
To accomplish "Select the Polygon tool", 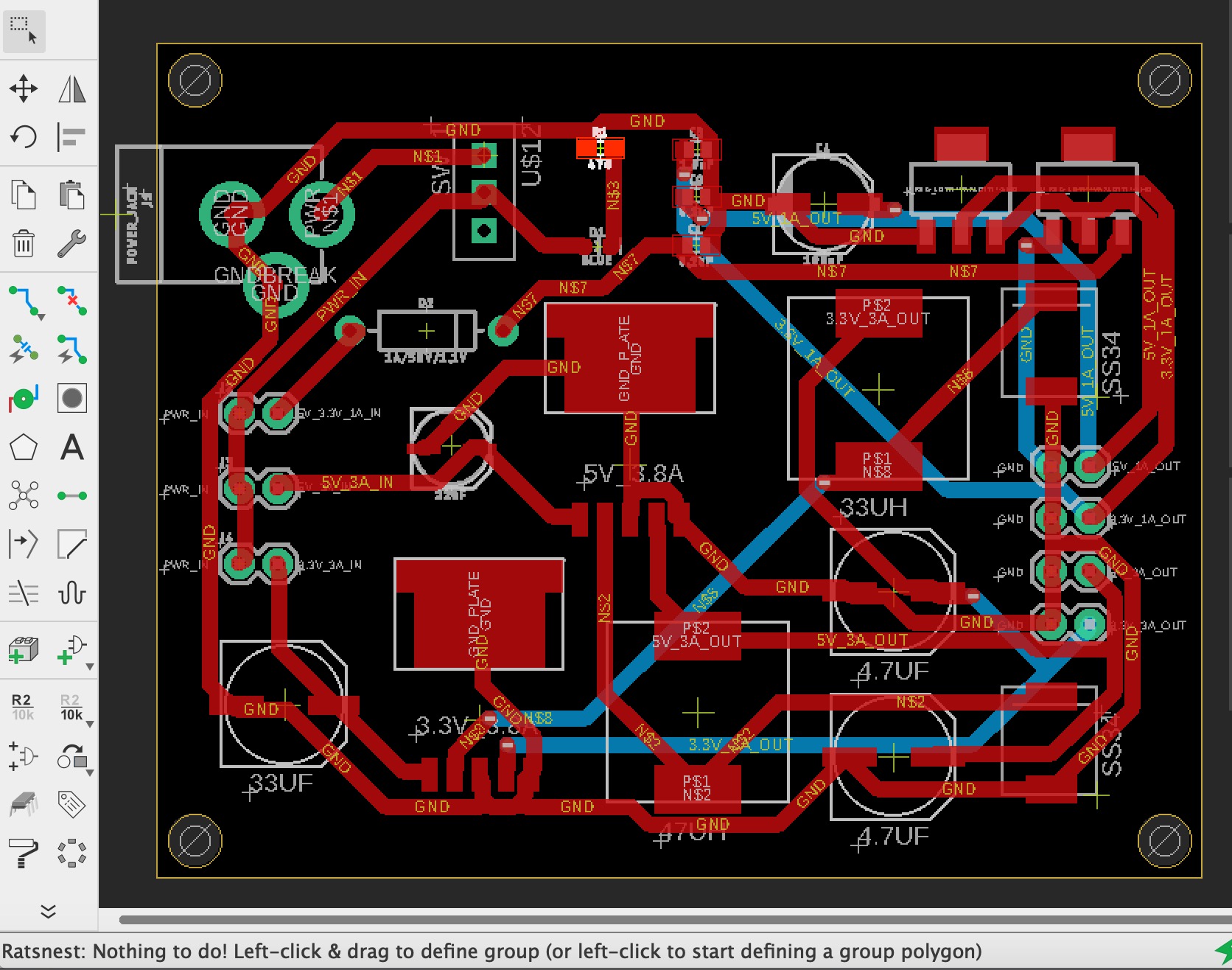I will [24, 447].
